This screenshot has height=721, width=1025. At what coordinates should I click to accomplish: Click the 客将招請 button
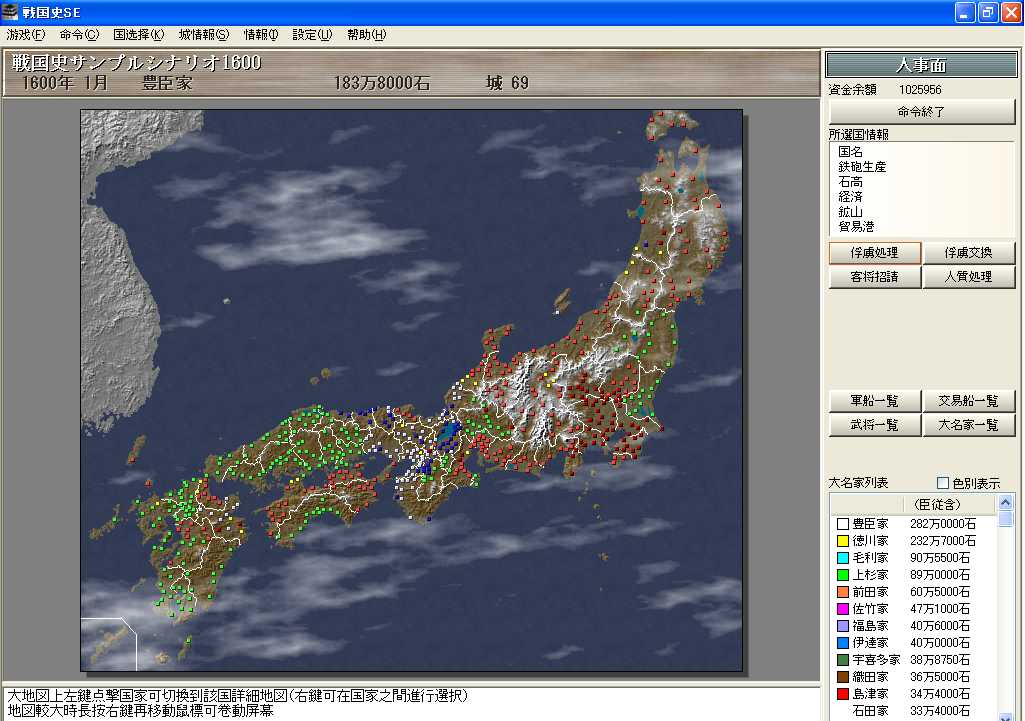[x=875, y=277]
